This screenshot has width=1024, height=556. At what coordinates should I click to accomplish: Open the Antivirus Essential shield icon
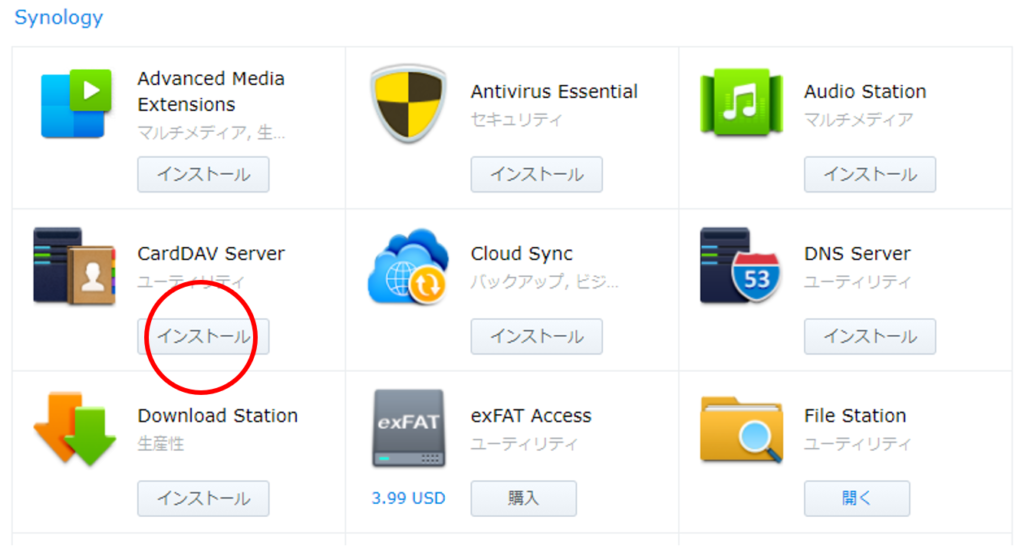408,103
